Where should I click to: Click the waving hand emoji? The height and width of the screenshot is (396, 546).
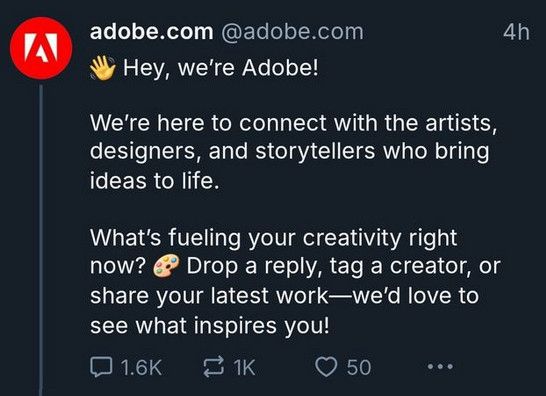[x=103, y=68]
